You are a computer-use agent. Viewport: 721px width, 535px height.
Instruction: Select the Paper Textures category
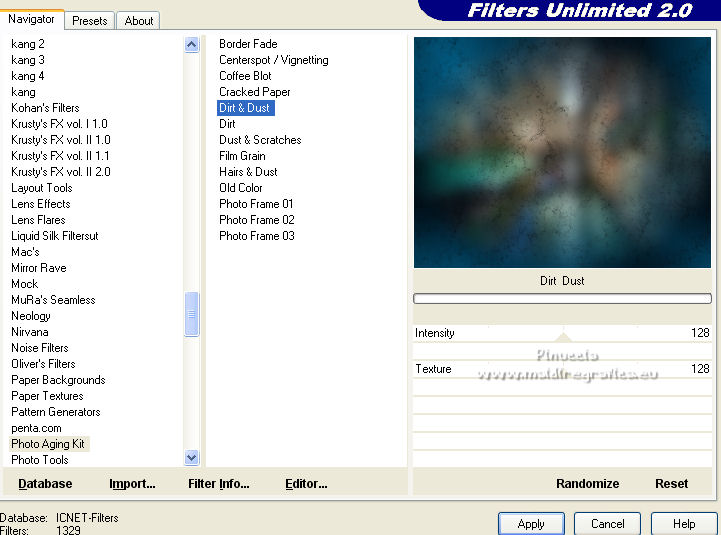click(x=47, y=396)
